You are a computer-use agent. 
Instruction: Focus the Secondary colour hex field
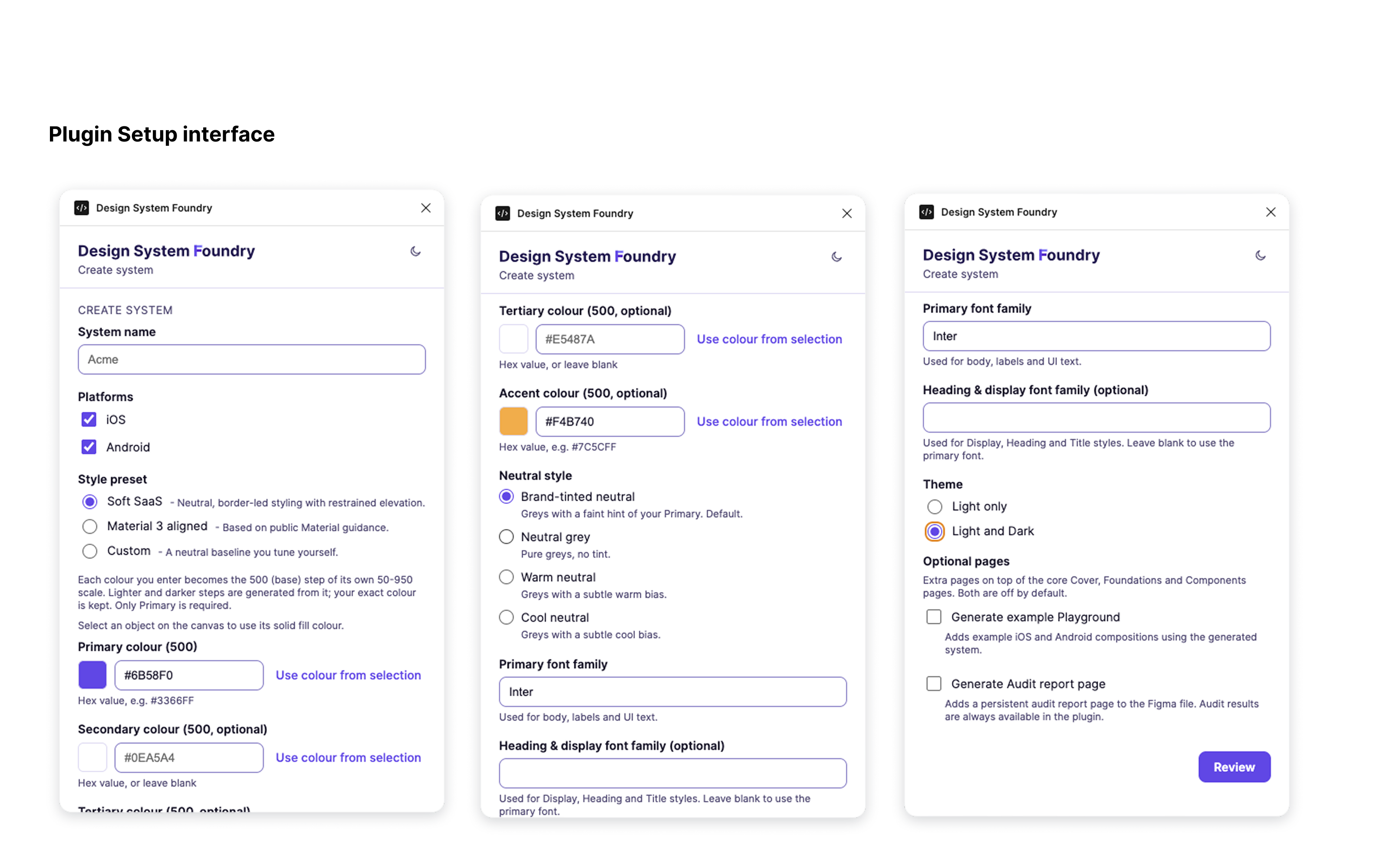click(x=189, y=758)
